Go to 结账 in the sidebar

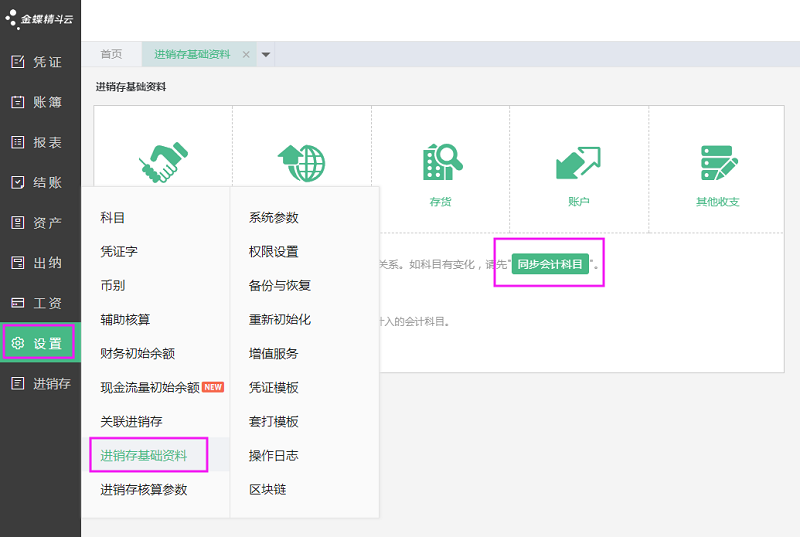coord(40,182)
